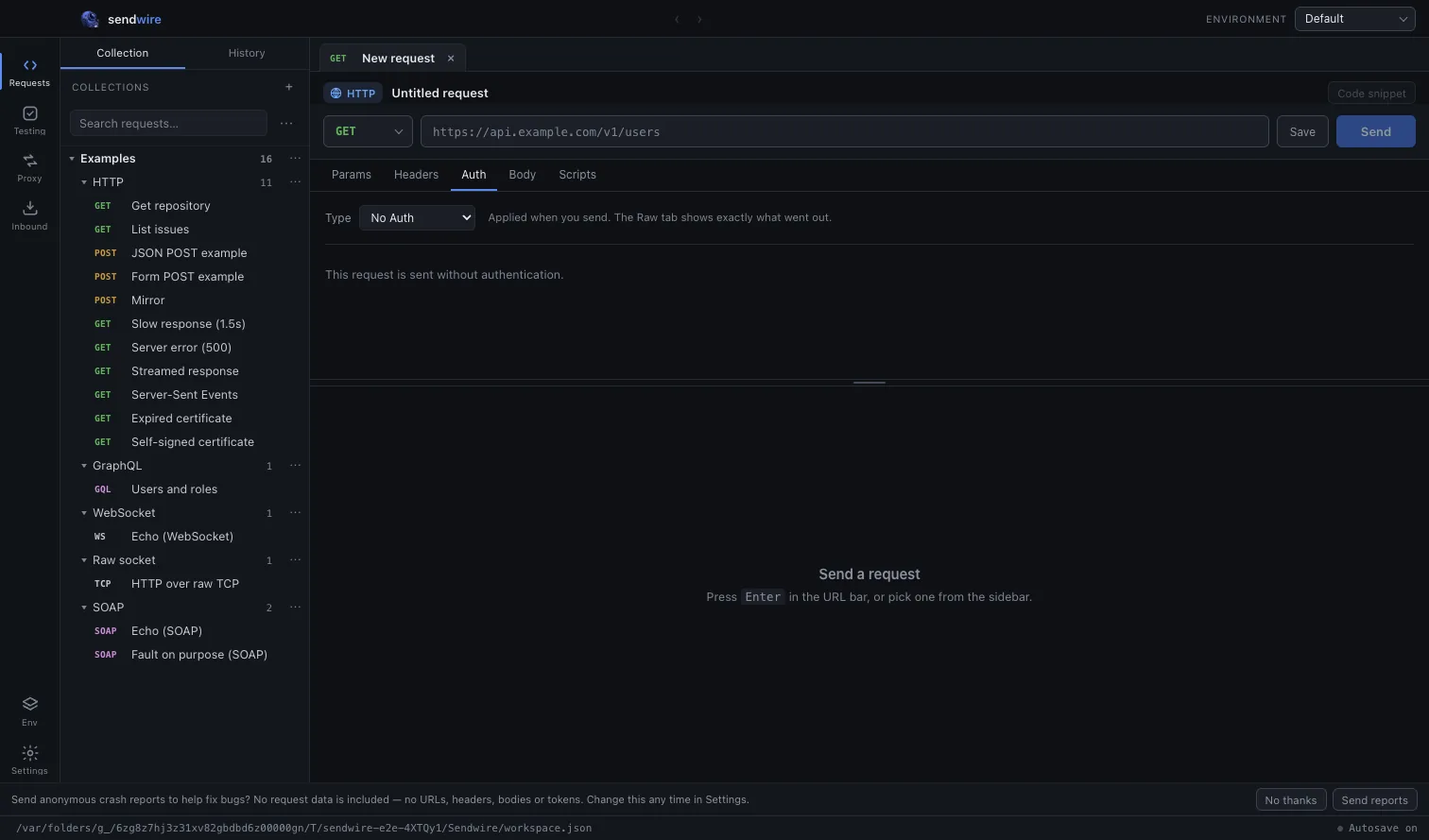Viewport: 1429px width, 840px height.
Task: Click the Save button
Action: [1302, 131]
